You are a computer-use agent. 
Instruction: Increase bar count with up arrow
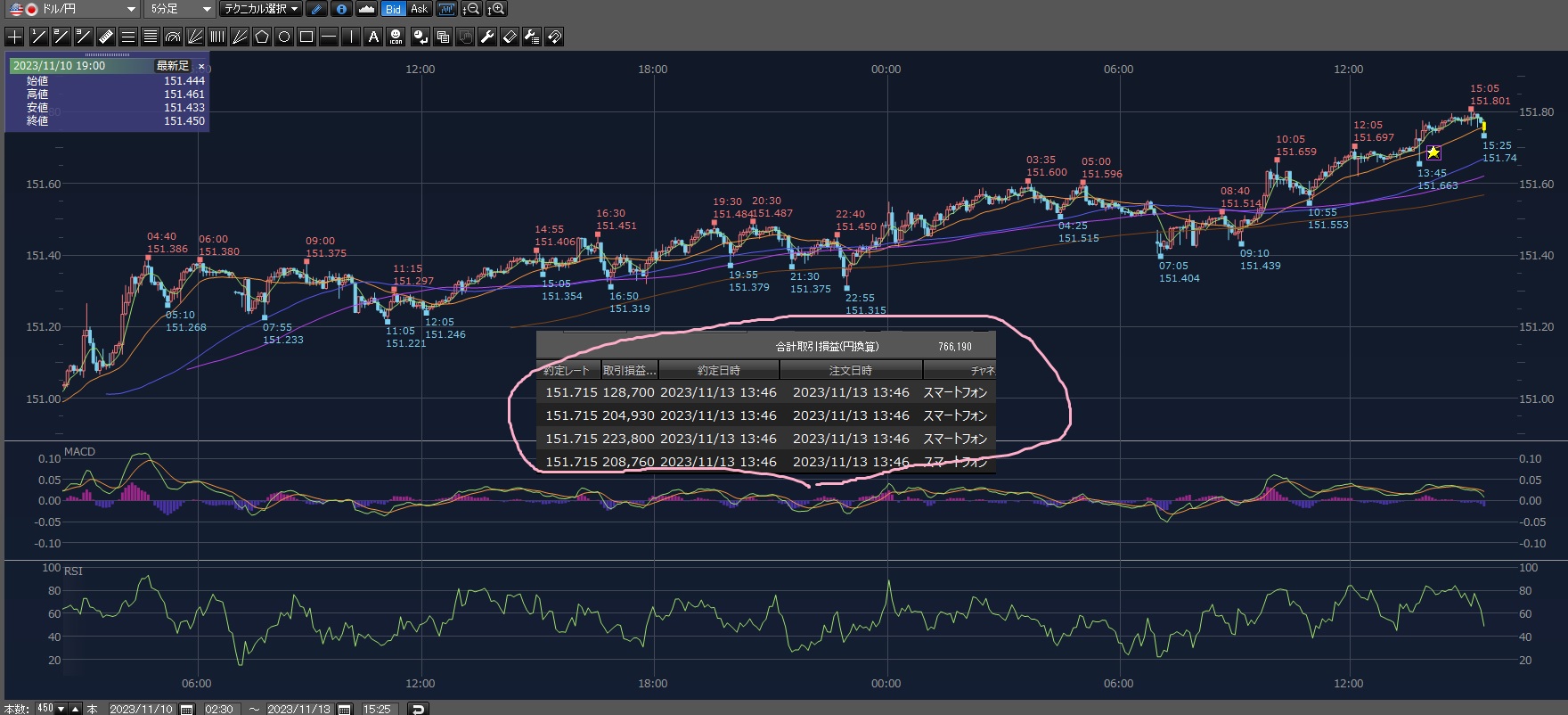click(x=76, y=710)
